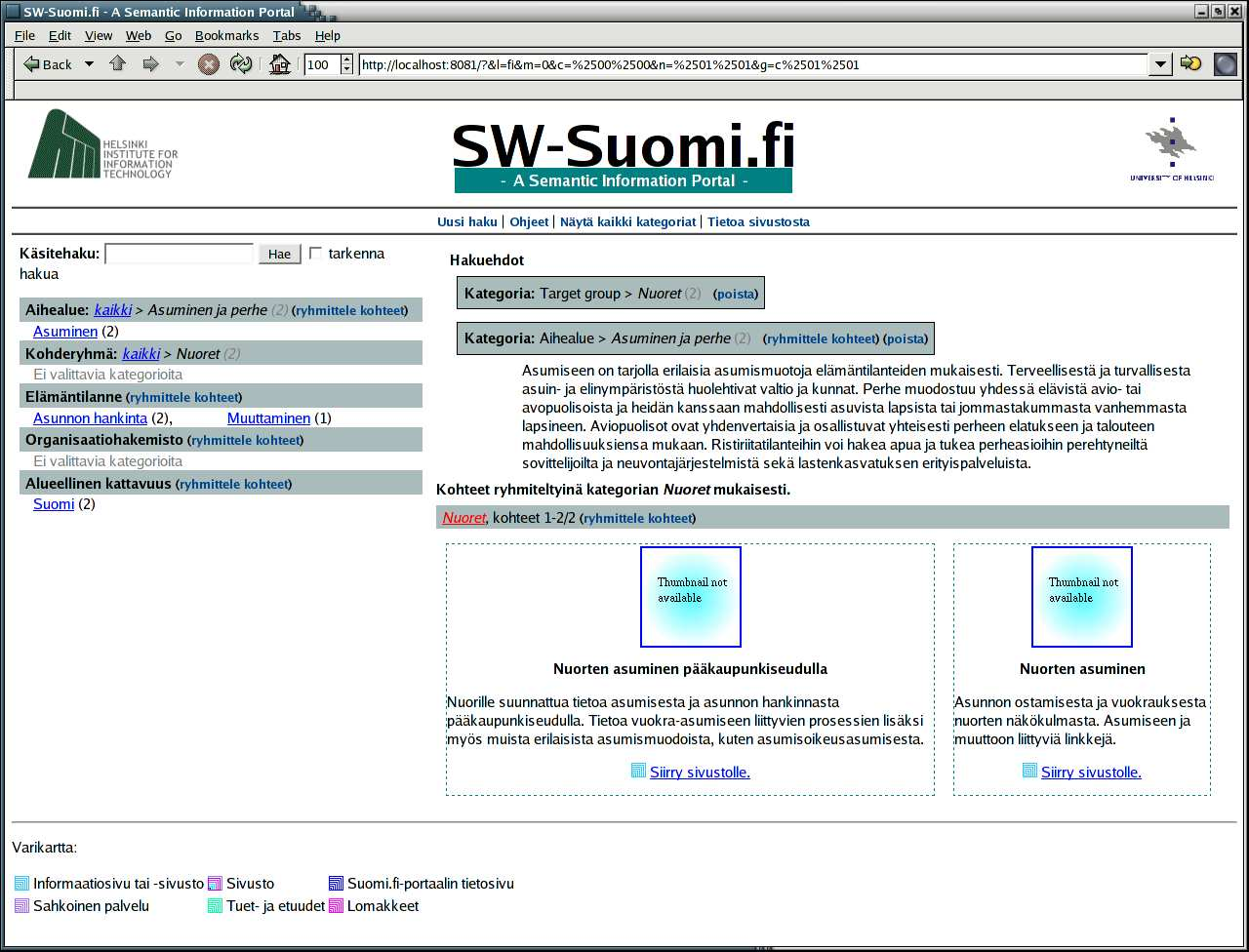Click kaikki link in the Kohderyhmä row
The height and width of the screenshot is (952, 1249).
(141, 353)
